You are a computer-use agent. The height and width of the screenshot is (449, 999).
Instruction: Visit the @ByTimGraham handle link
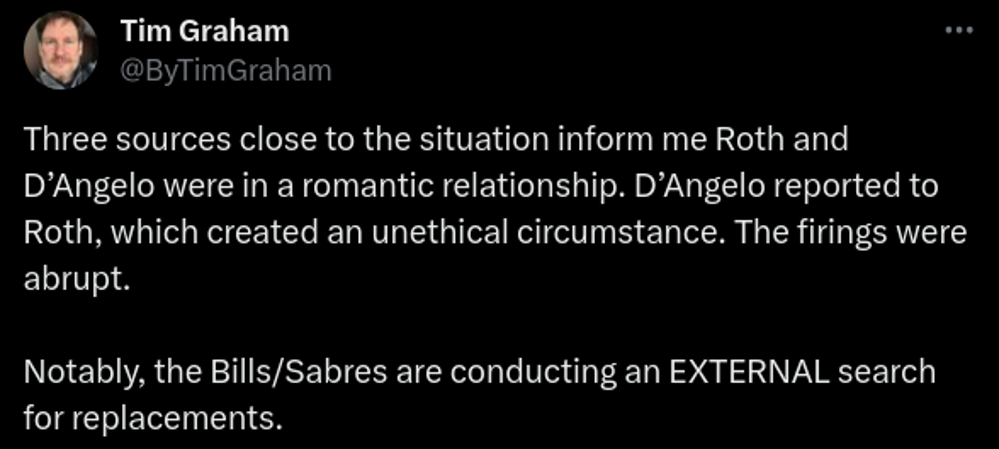tap(226, 71)
